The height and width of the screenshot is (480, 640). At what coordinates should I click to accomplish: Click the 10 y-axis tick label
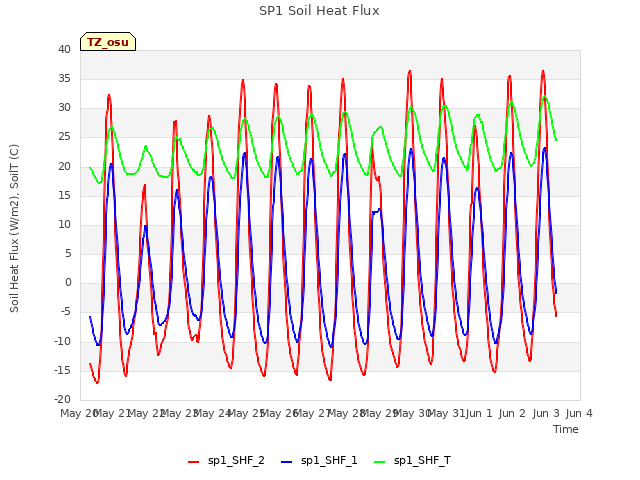64,224
